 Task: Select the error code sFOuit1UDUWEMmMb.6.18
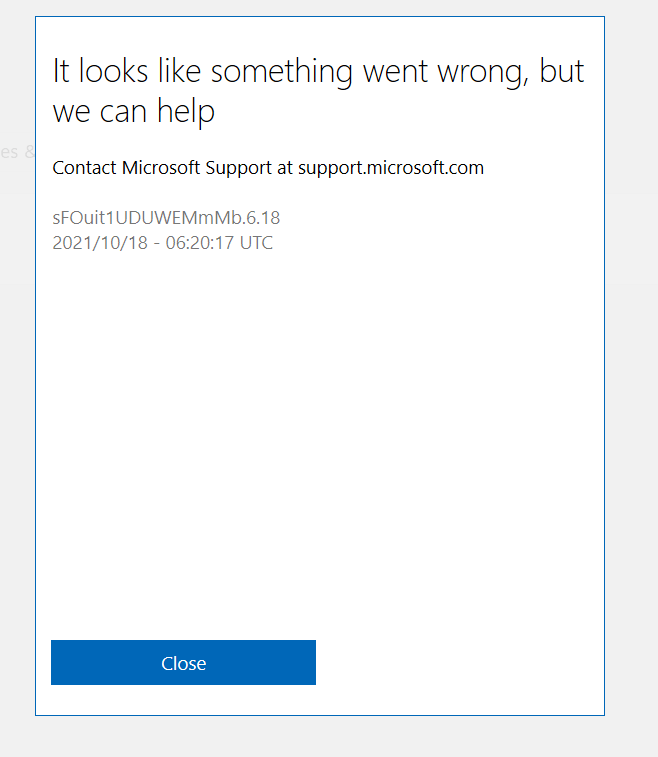tap(166, 218)
